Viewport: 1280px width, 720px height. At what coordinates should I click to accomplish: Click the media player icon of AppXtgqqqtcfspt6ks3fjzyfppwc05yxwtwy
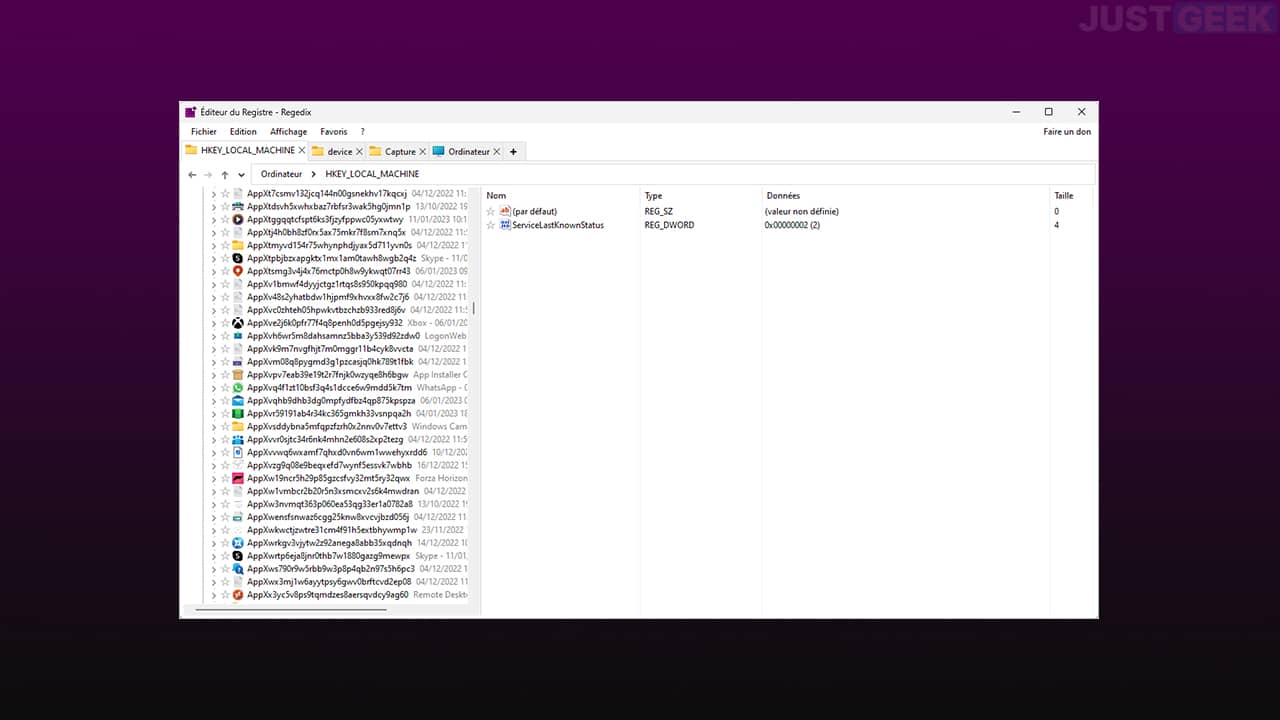pos(238,219)
